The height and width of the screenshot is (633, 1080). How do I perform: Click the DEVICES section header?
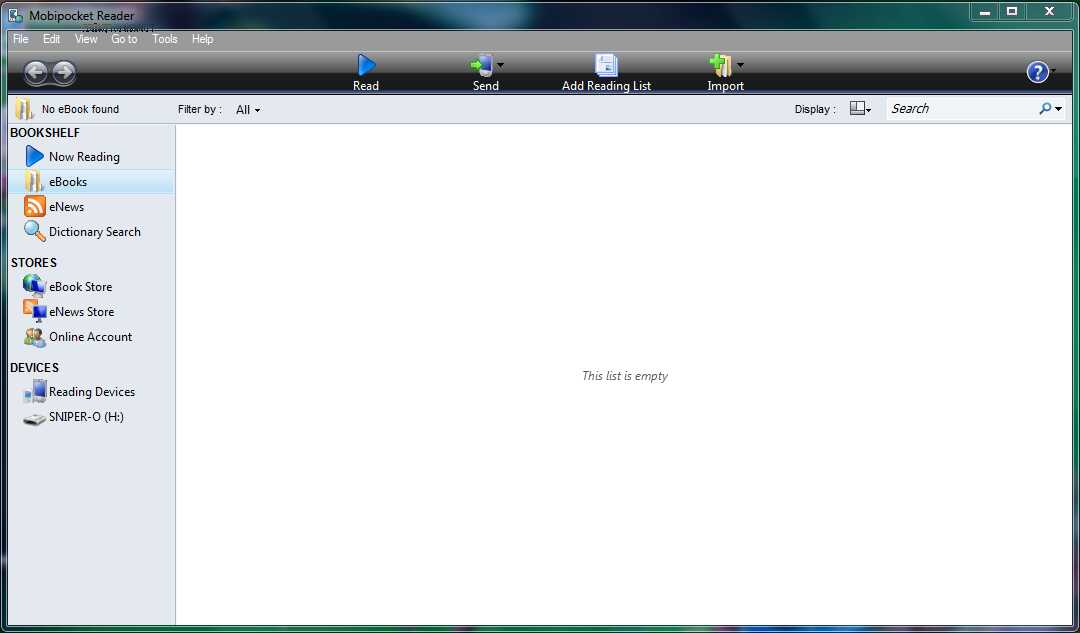[34, 368]
